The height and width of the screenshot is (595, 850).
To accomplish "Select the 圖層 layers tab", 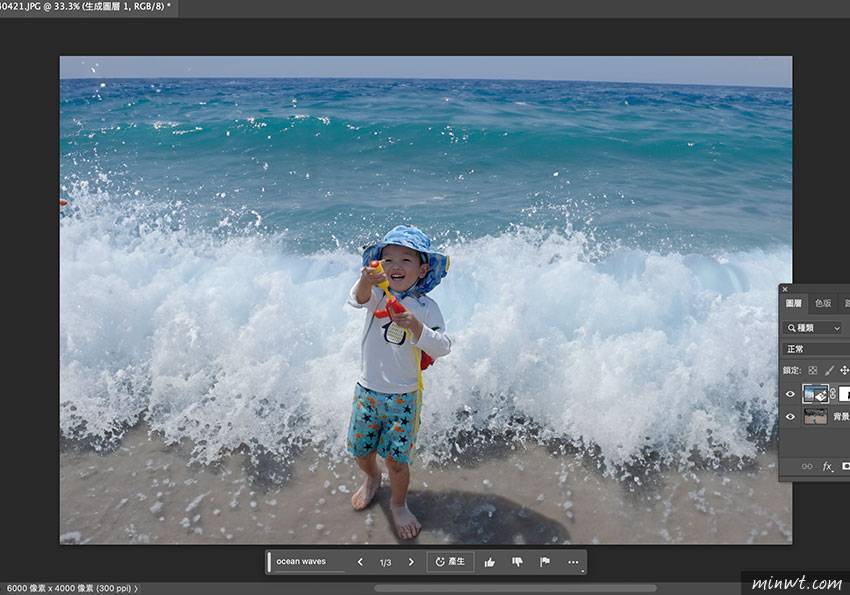I will point(794,303).
